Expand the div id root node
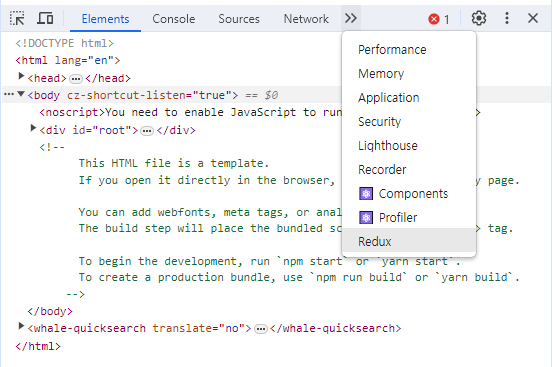552x367 pixels. (33, 128)
